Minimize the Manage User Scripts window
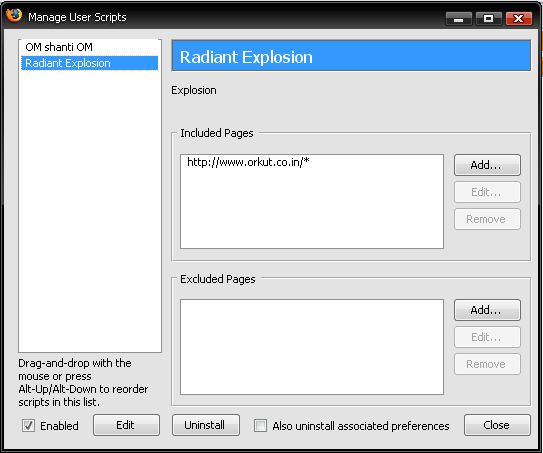 (x=459, y=19)
